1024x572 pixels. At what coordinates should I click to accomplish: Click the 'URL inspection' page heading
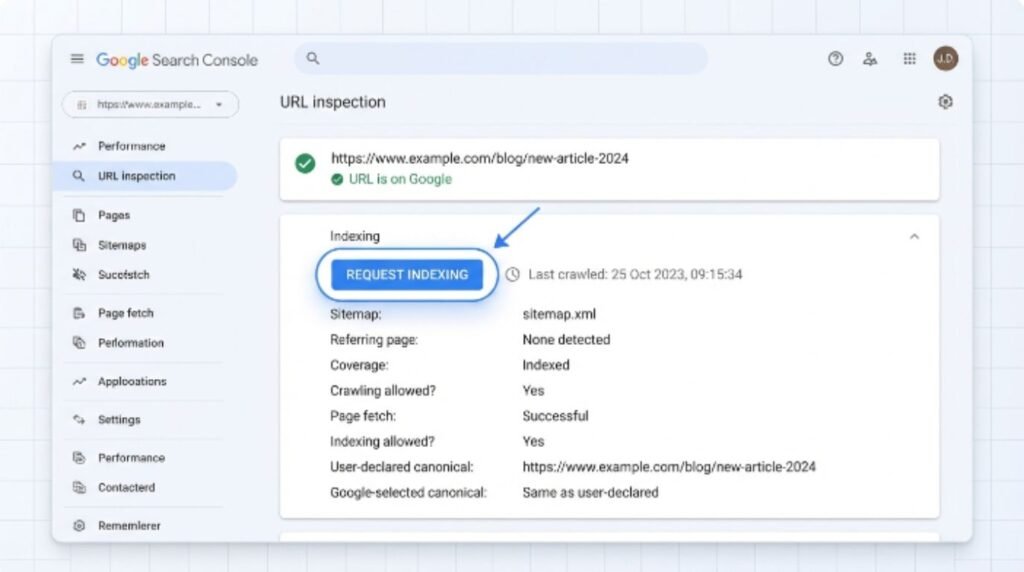point(332,103)
